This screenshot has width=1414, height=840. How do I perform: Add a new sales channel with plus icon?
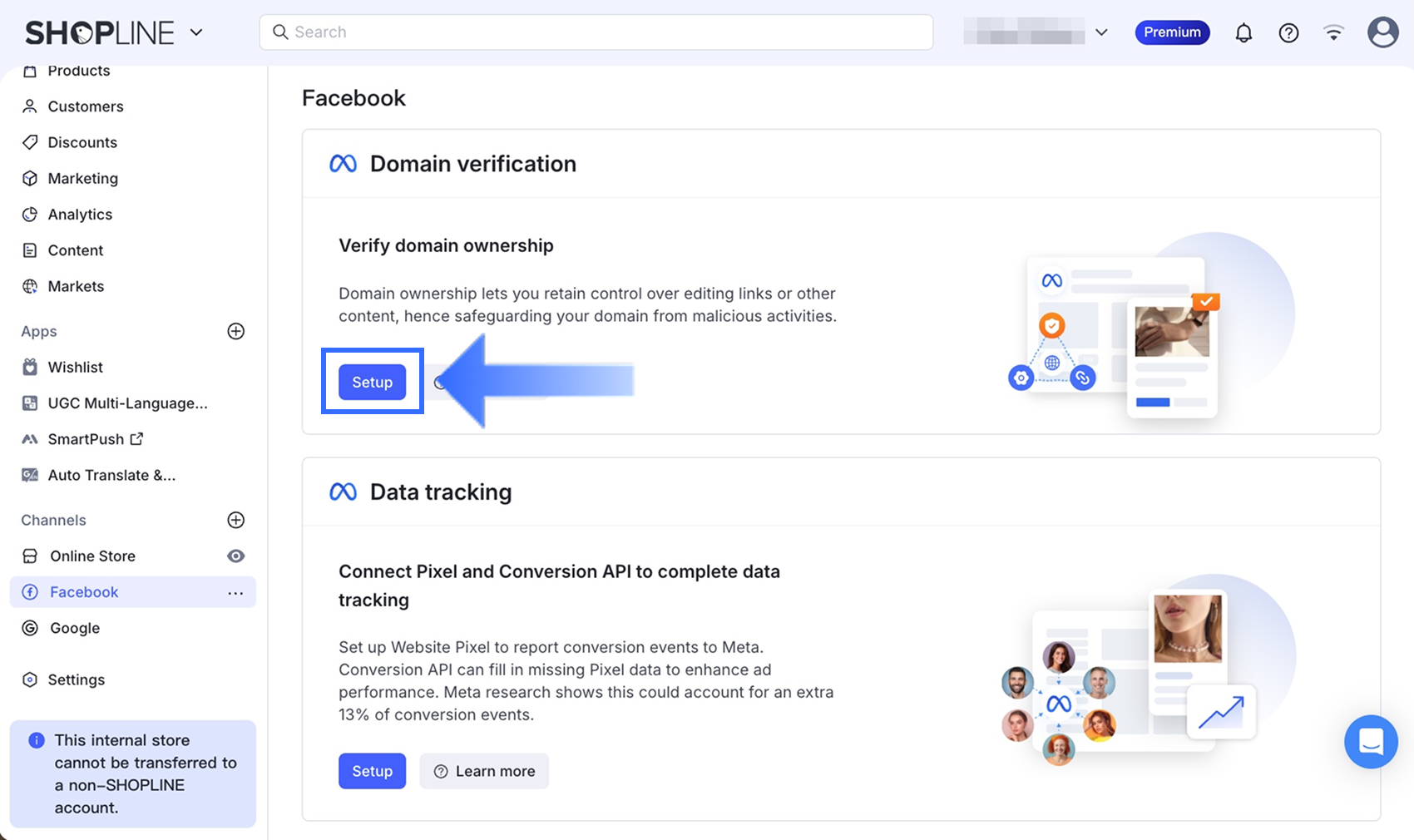pyautogui.click(x=236, y=520)
